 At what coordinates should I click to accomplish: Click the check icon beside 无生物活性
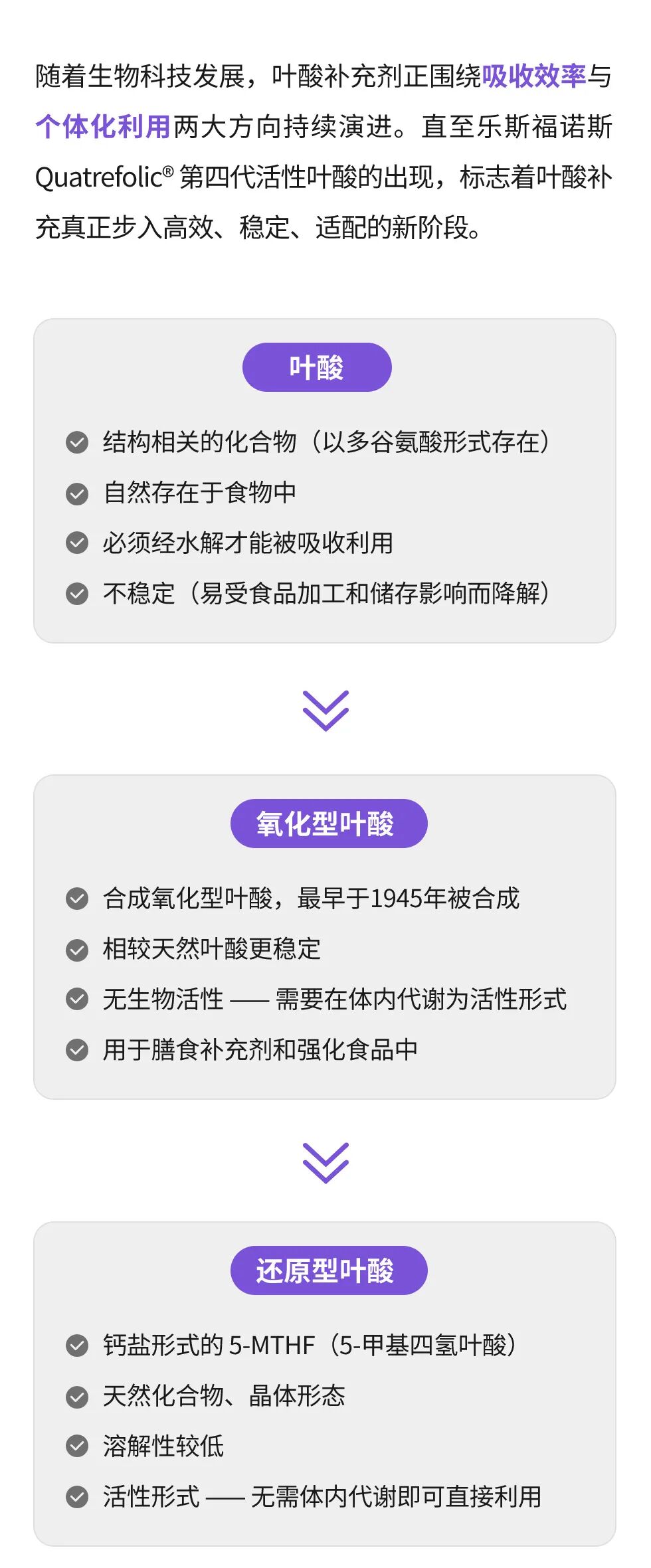point(77,1000)
